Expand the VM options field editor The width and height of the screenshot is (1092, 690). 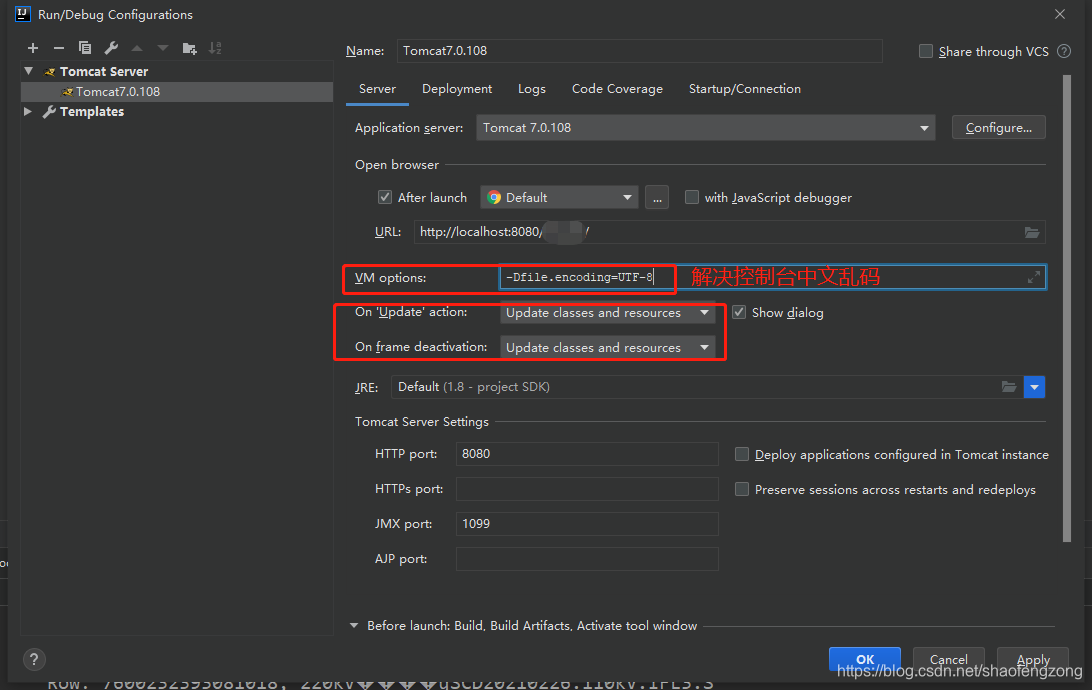click(1034, 277)
